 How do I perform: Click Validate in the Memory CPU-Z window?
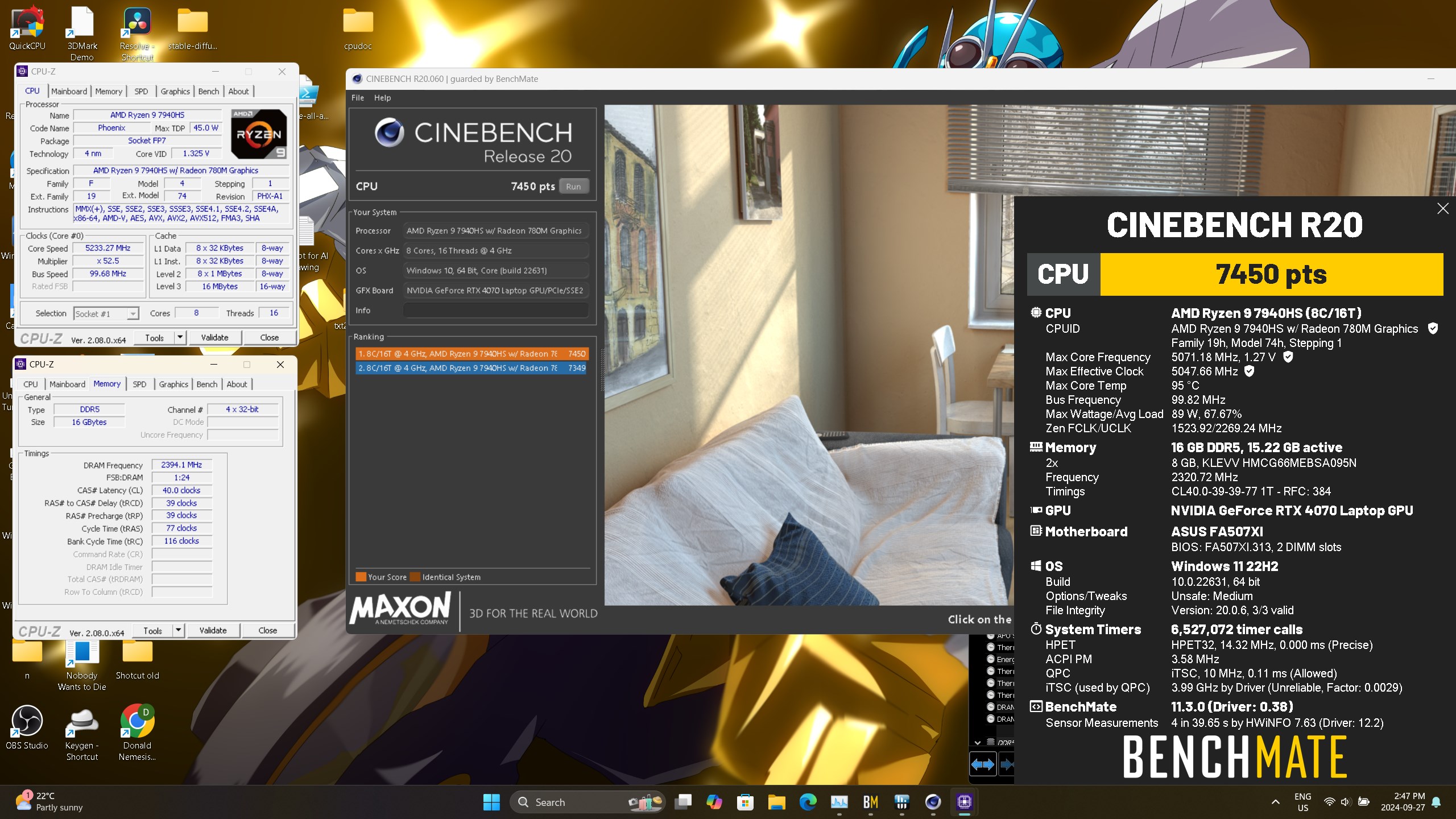point(213,631)
